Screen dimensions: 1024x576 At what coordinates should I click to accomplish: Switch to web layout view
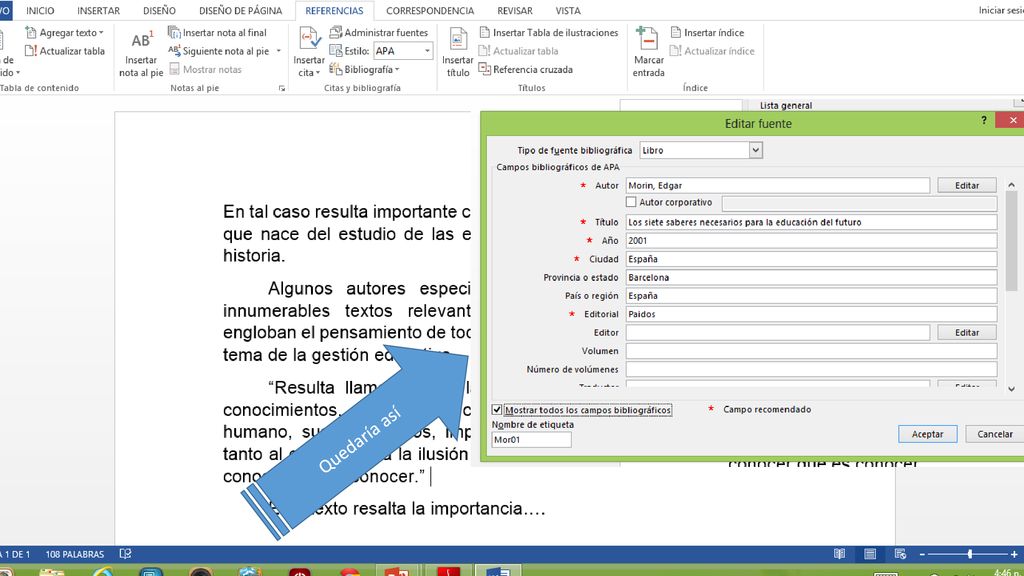[900, 554]
